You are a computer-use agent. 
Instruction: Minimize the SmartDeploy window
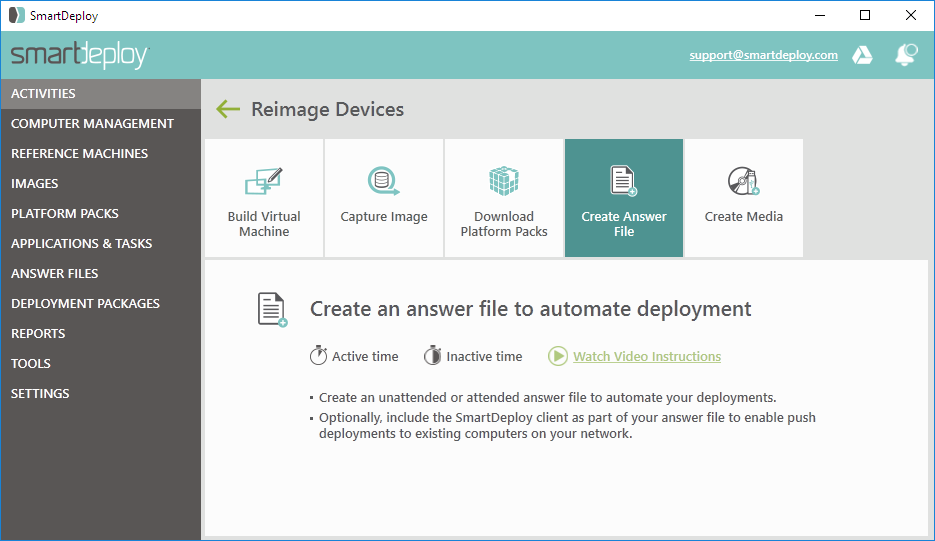pos(820,16)
